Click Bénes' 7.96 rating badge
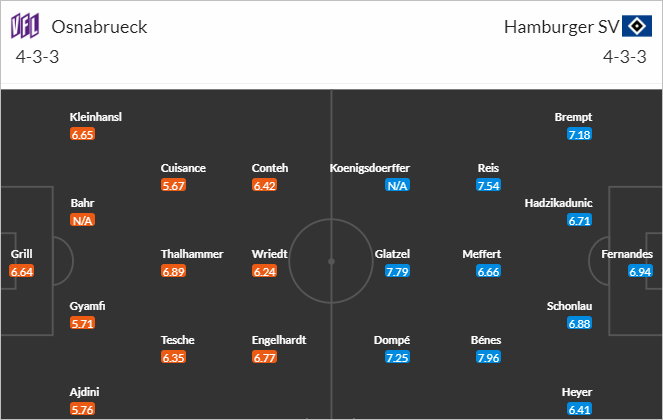The image size is (663, 420). click(488, 357)
